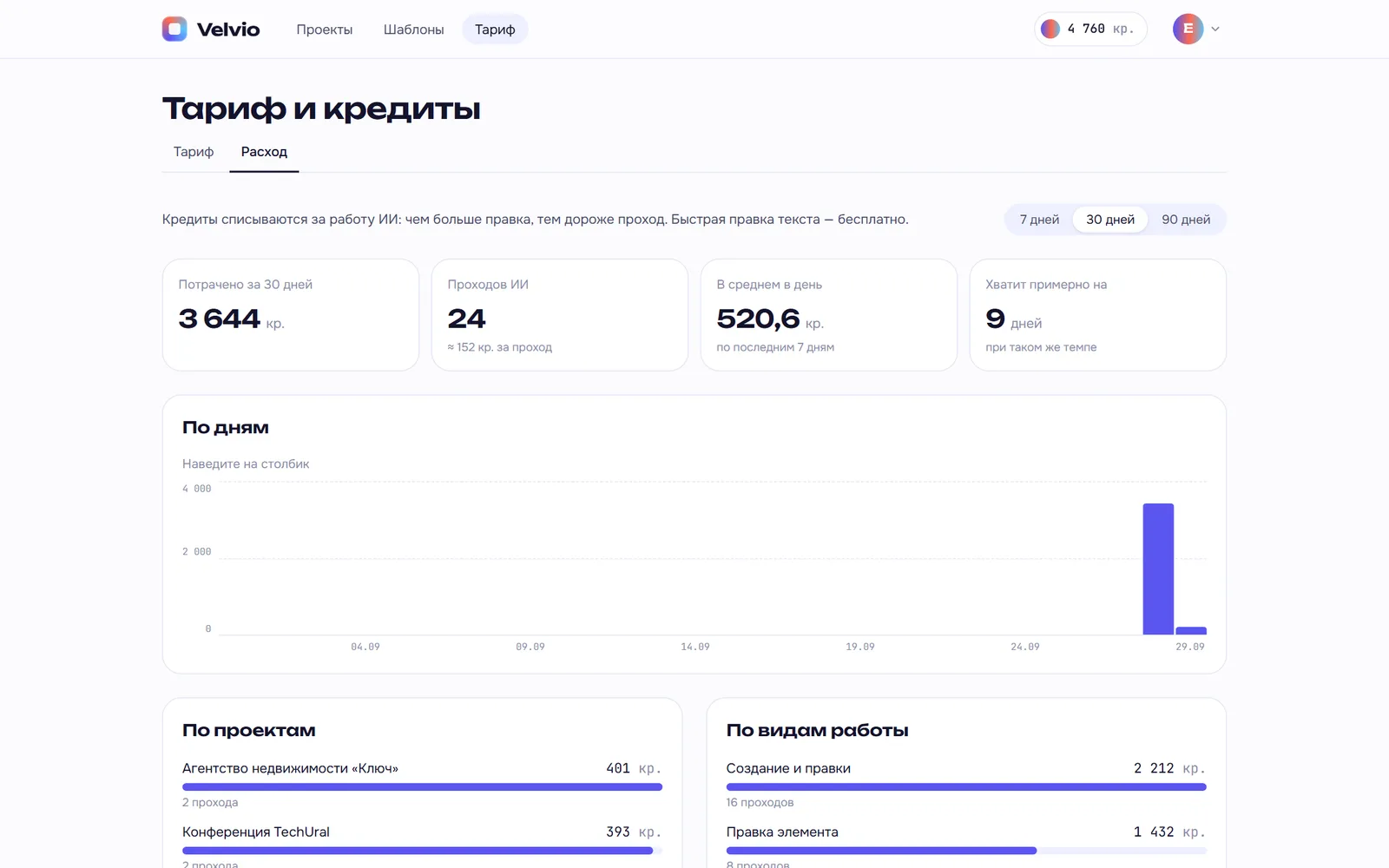Click the 401 кр. project amount
This screenshot has width=1389, height=868.
pos(634,769)
